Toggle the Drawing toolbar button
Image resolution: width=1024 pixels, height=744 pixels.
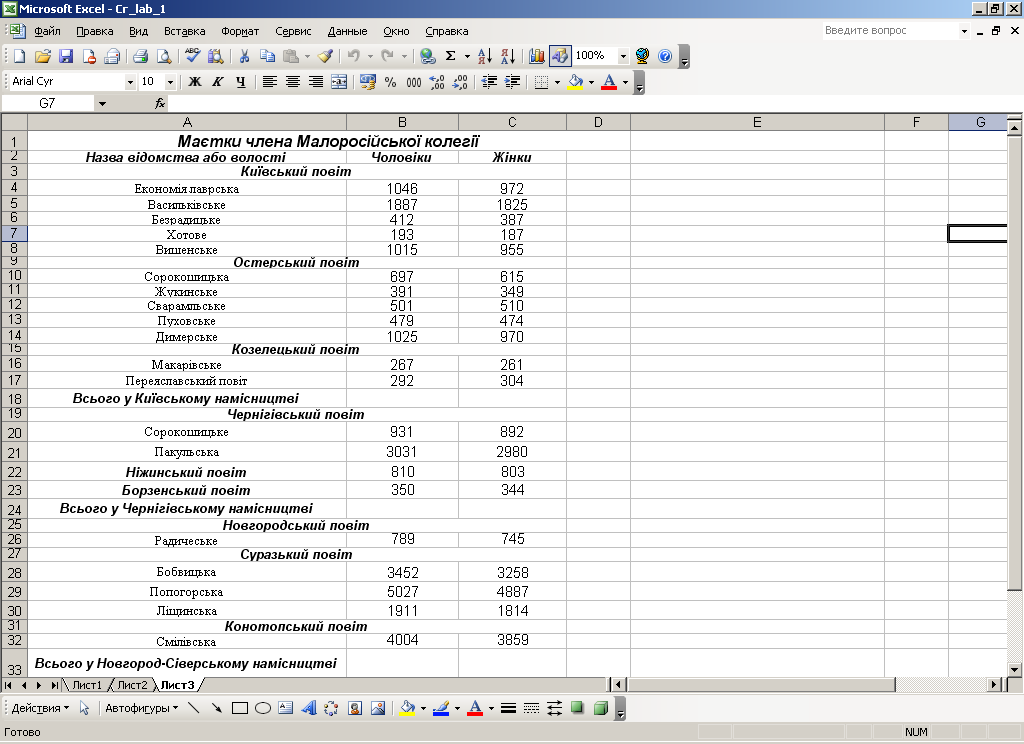pyautogui.click(x=560, y=56)
